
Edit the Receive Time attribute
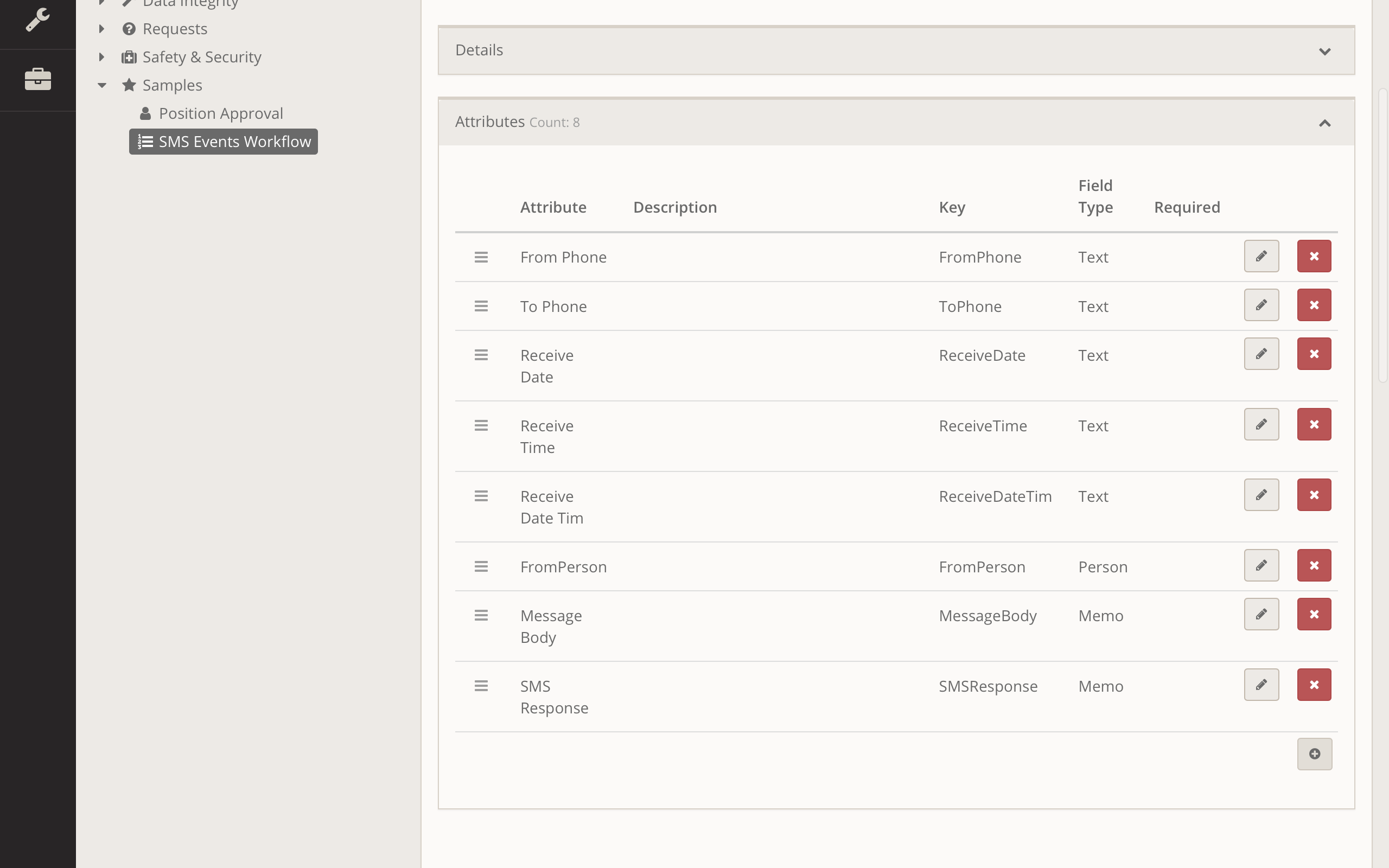coord(1261,424)
